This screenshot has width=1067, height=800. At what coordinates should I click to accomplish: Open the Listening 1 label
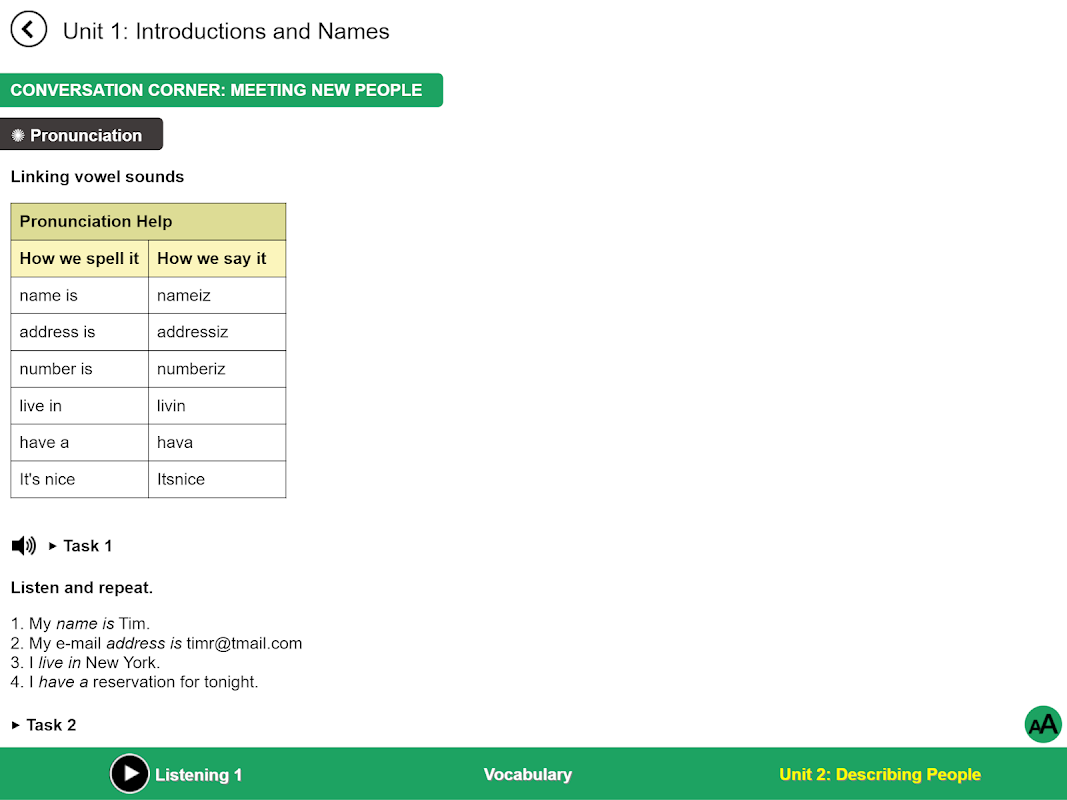click(198, 775)
